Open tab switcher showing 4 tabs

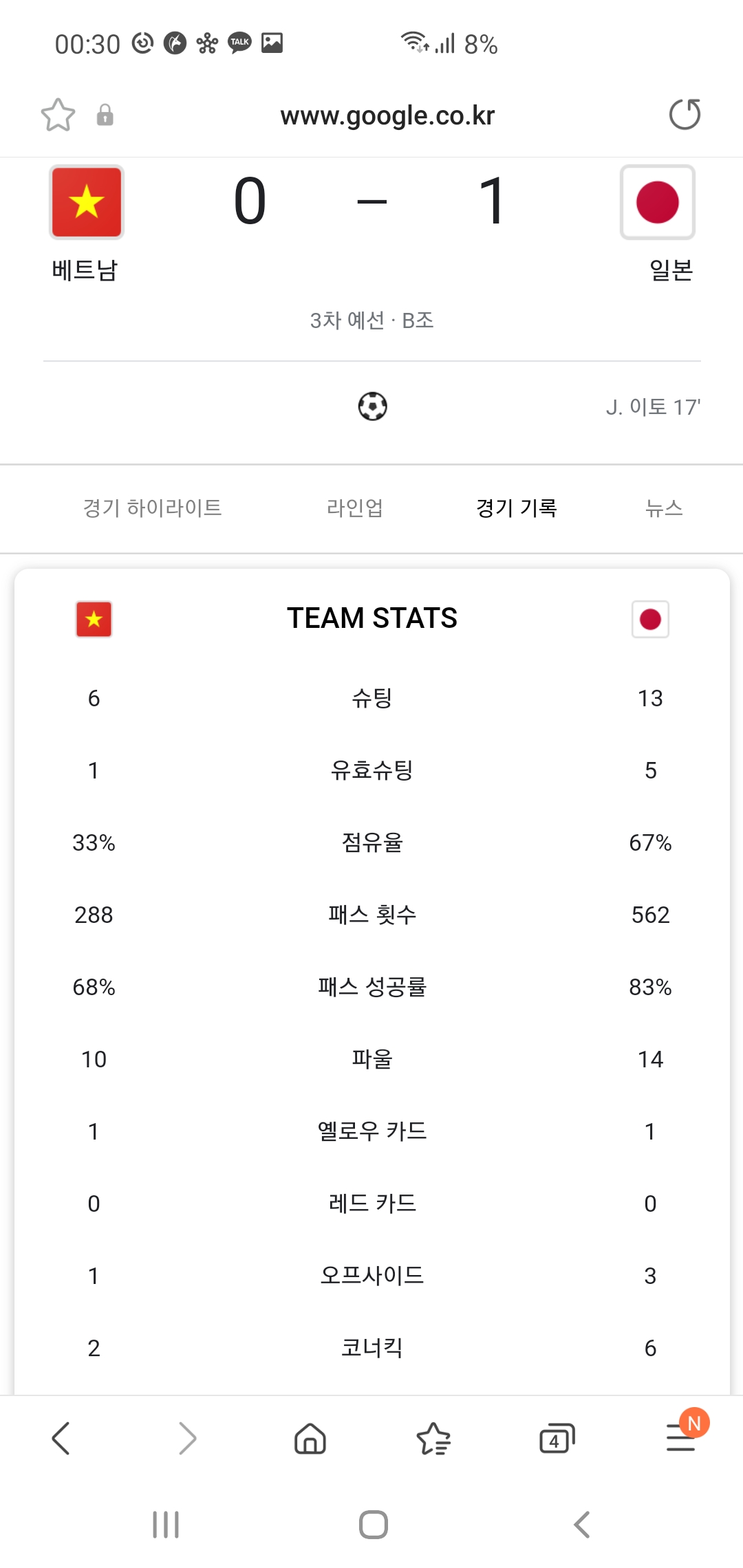(557, 1439)
